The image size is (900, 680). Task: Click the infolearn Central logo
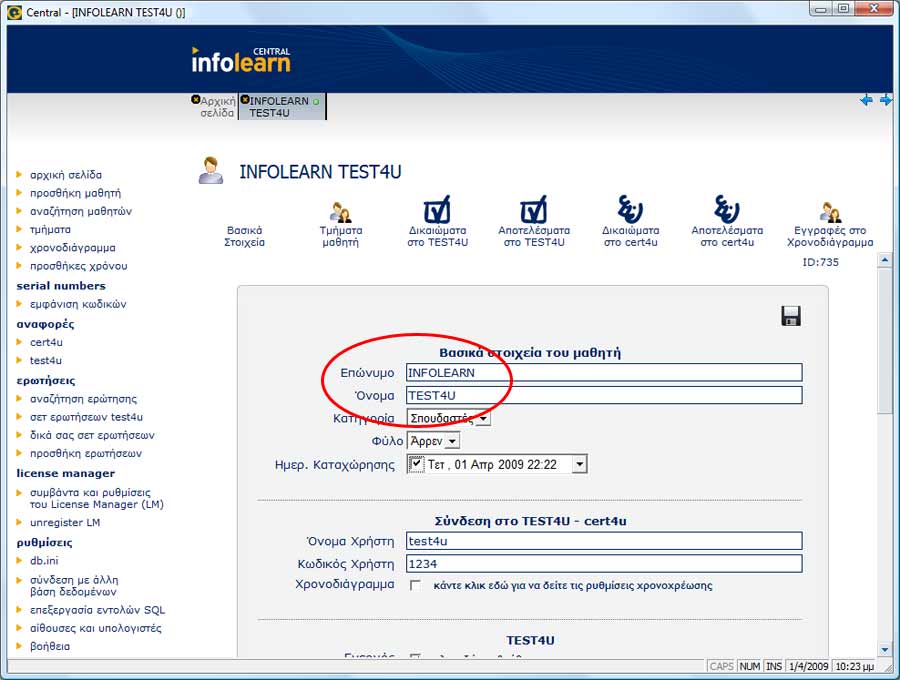(241, 60)
